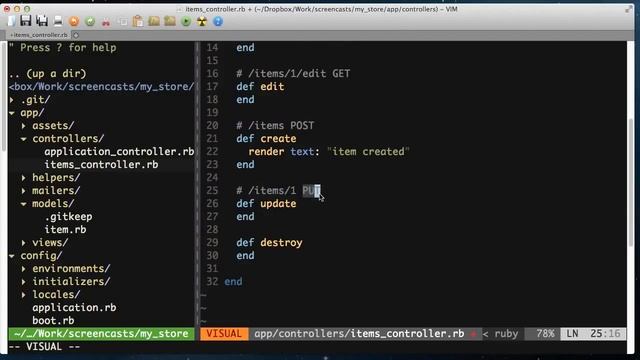Viewport: 640px width, 360px height.
Task: Click the new tab button beside items_controller.rb tab
Action: point(76,35)
